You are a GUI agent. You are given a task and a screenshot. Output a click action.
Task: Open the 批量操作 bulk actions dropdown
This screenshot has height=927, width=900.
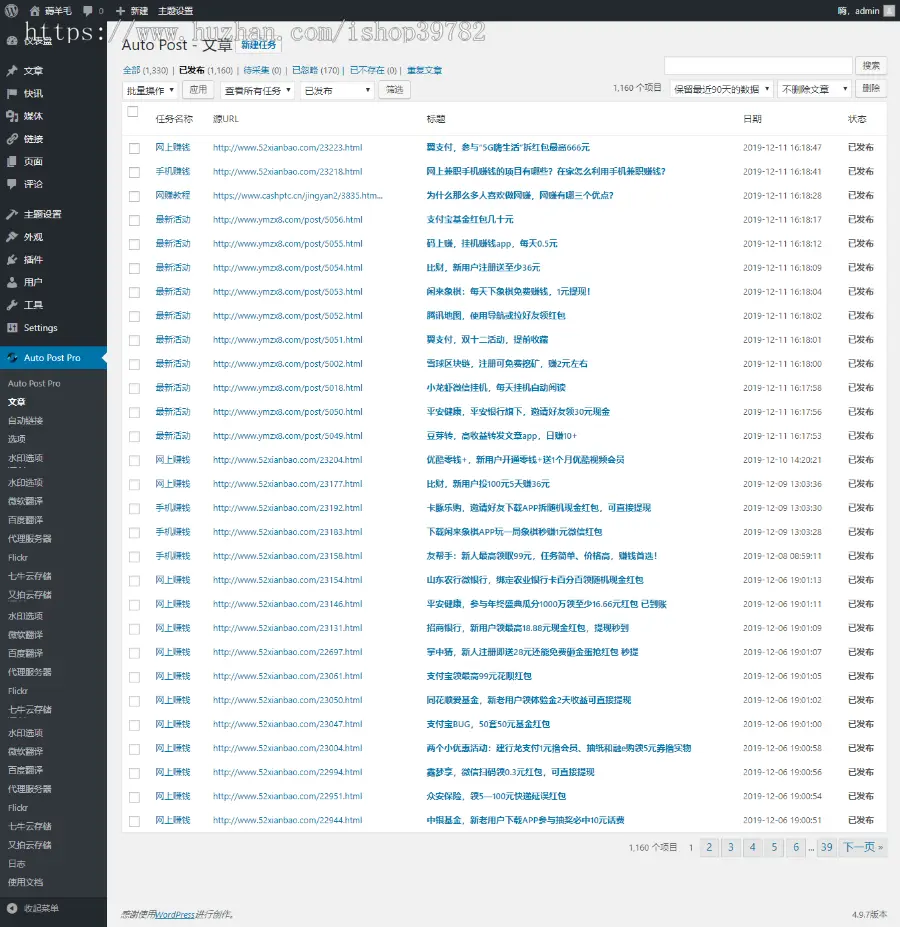(x=150, y=90)
